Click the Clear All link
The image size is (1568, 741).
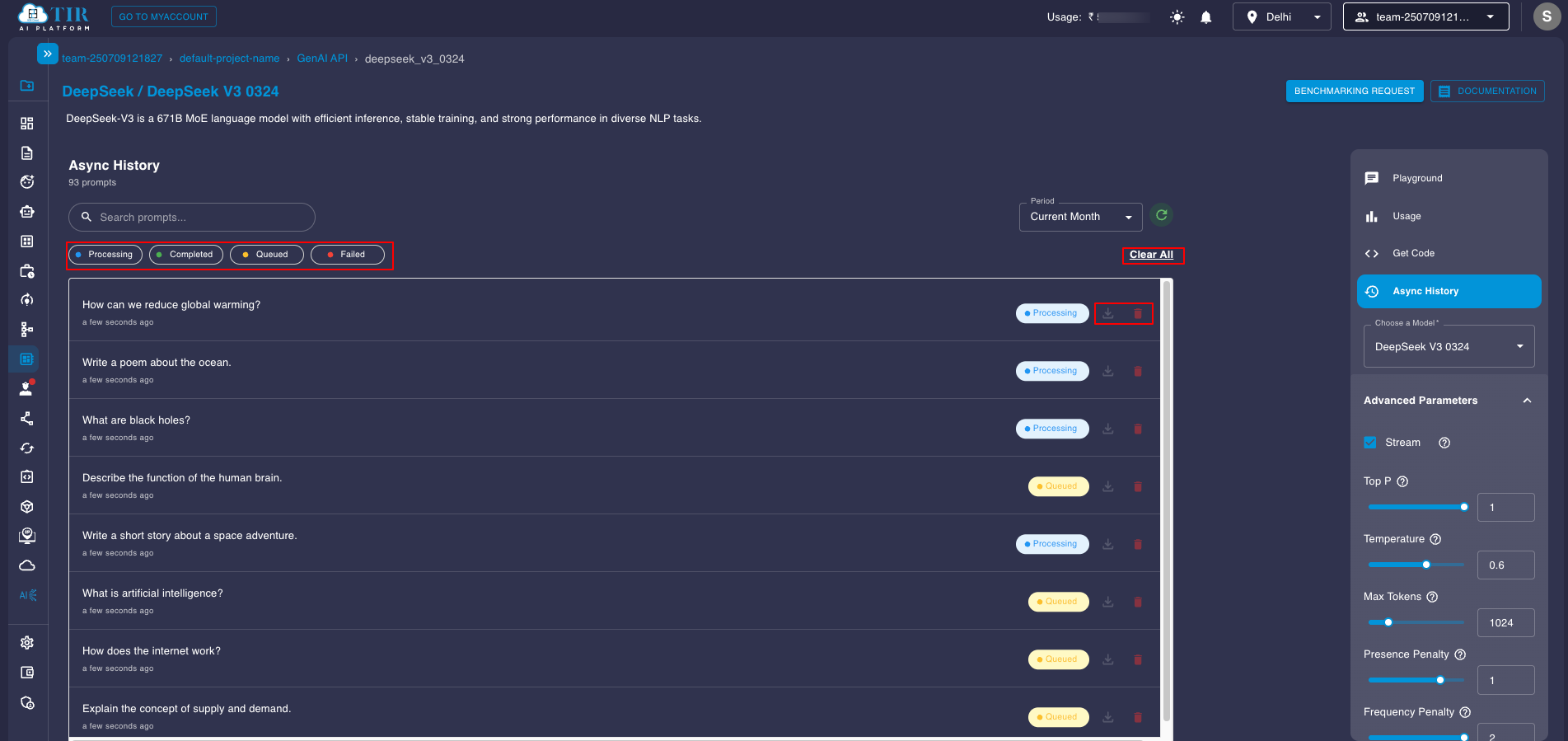[1151, 255]
